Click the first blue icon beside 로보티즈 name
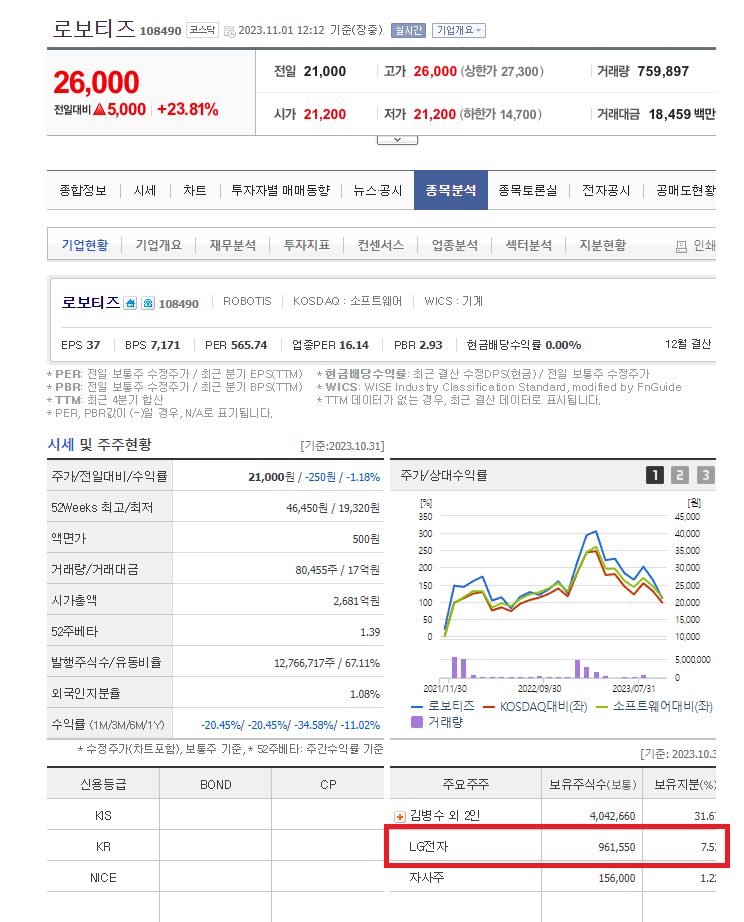 pyautogui.click(x=130, y=303)
